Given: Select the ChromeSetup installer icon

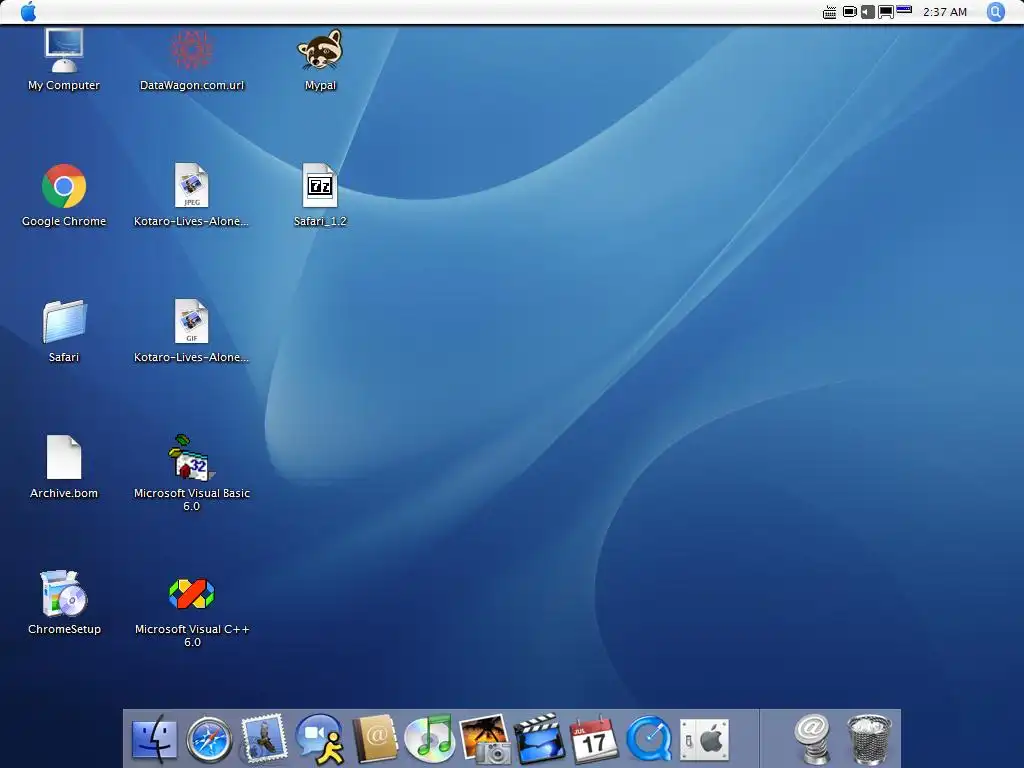Looking at the screenshot, I should click(x=64, y=593).
